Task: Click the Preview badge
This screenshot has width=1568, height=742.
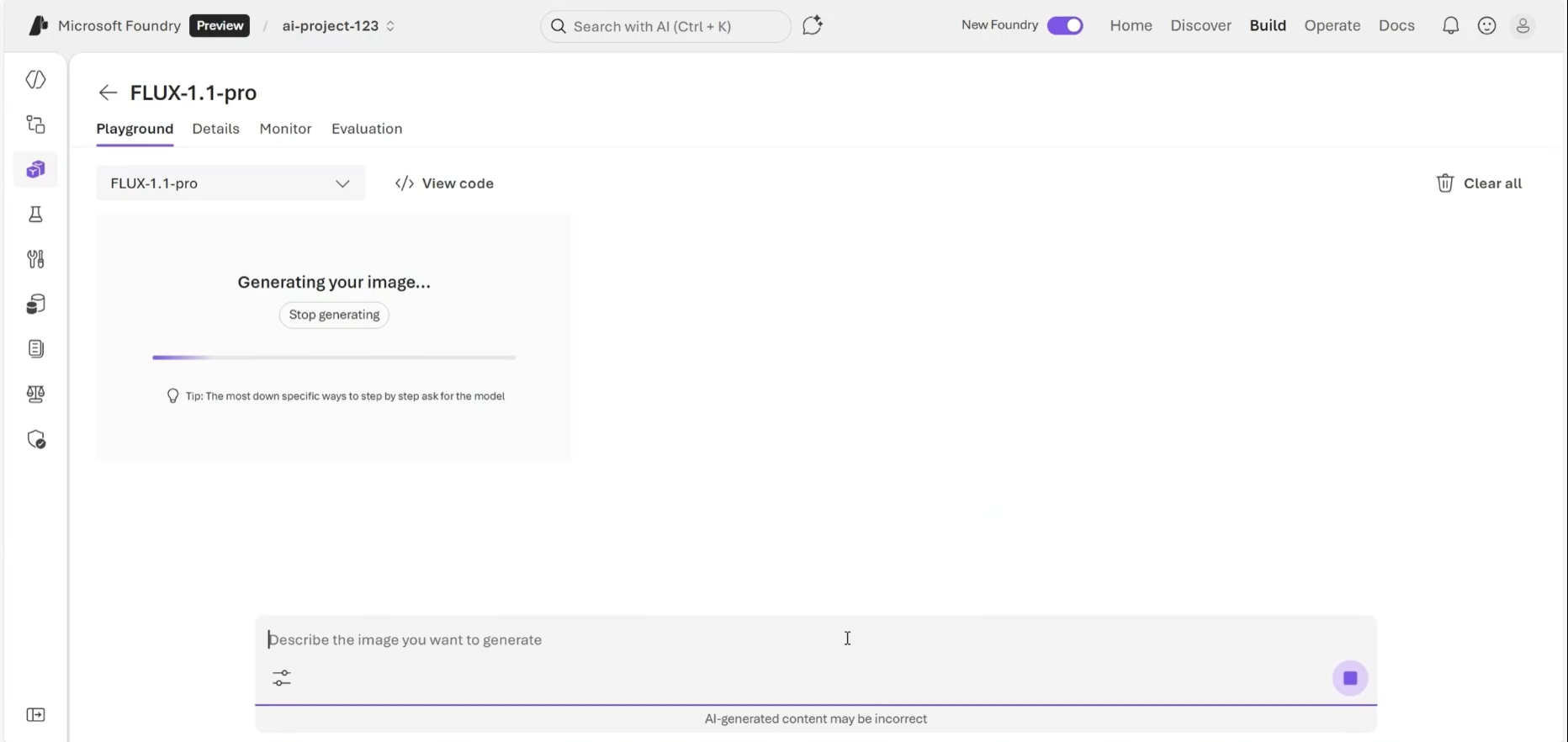Action: [220, 26]
